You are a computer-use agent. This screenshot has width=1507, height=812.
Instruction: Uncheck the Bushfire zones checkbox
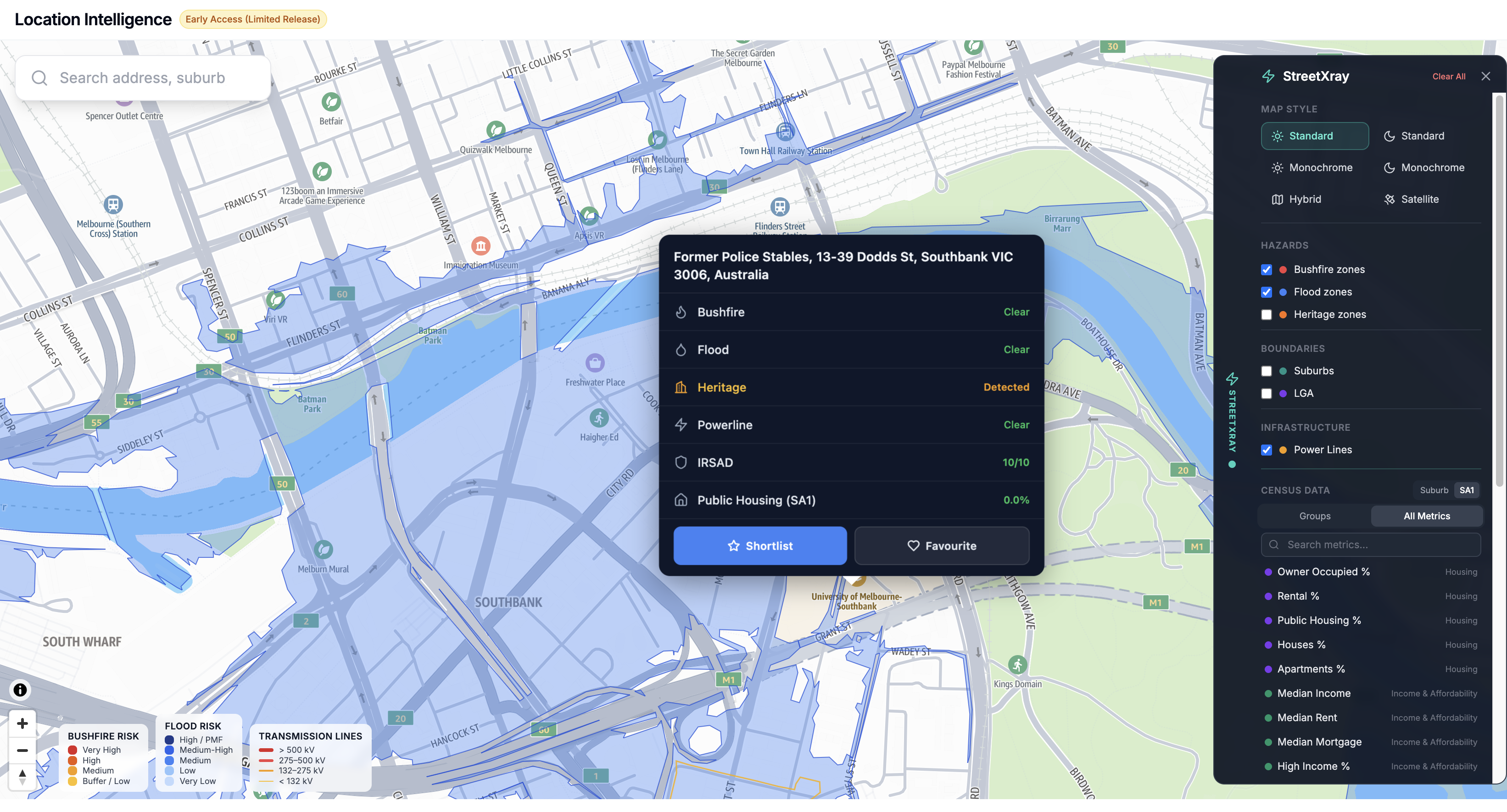click(x=1266, y=270)
